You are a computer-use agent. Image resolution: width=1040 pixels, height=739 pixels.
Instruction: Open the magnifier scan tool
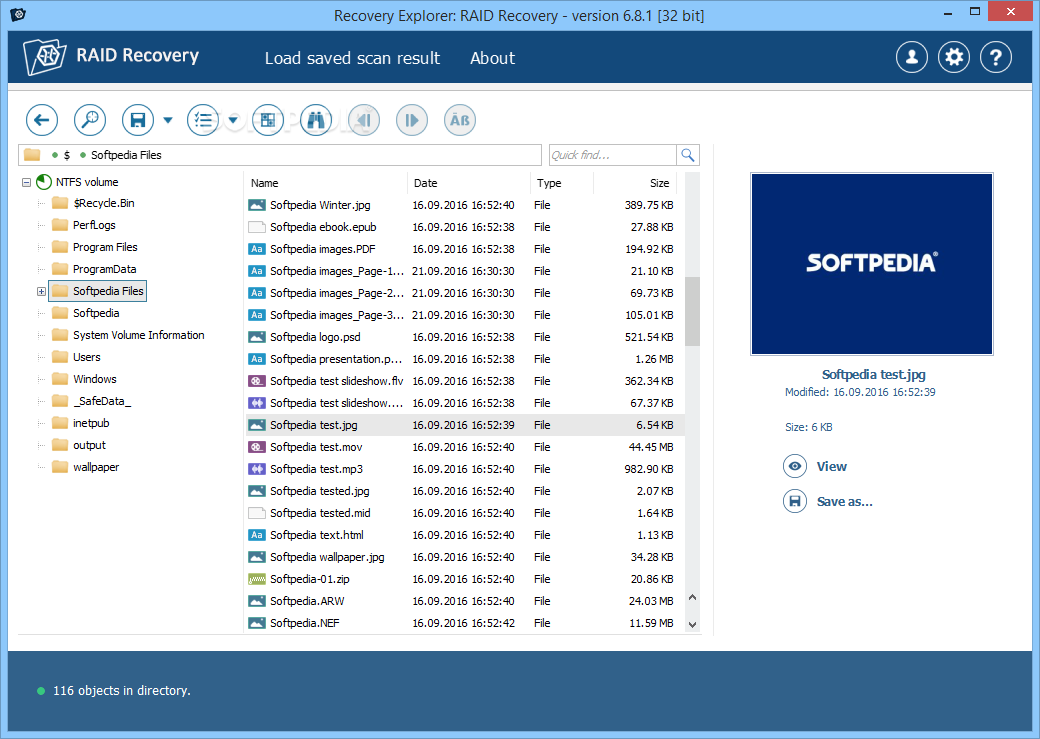click(90, 120)
